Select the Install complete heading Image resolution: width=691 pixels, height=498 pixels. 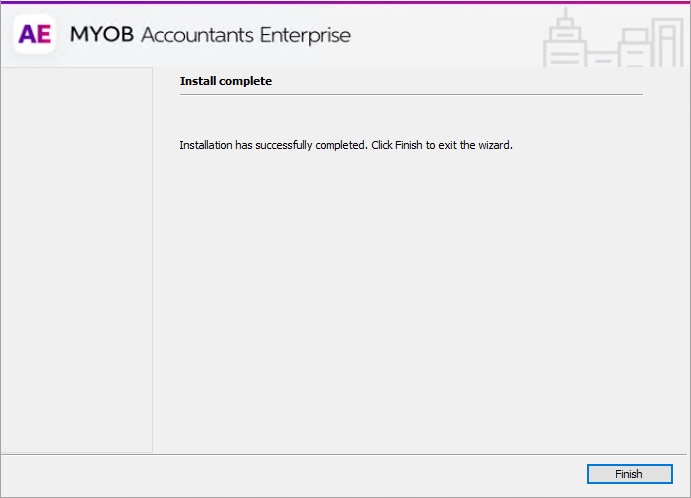click(x=226, y=81)
